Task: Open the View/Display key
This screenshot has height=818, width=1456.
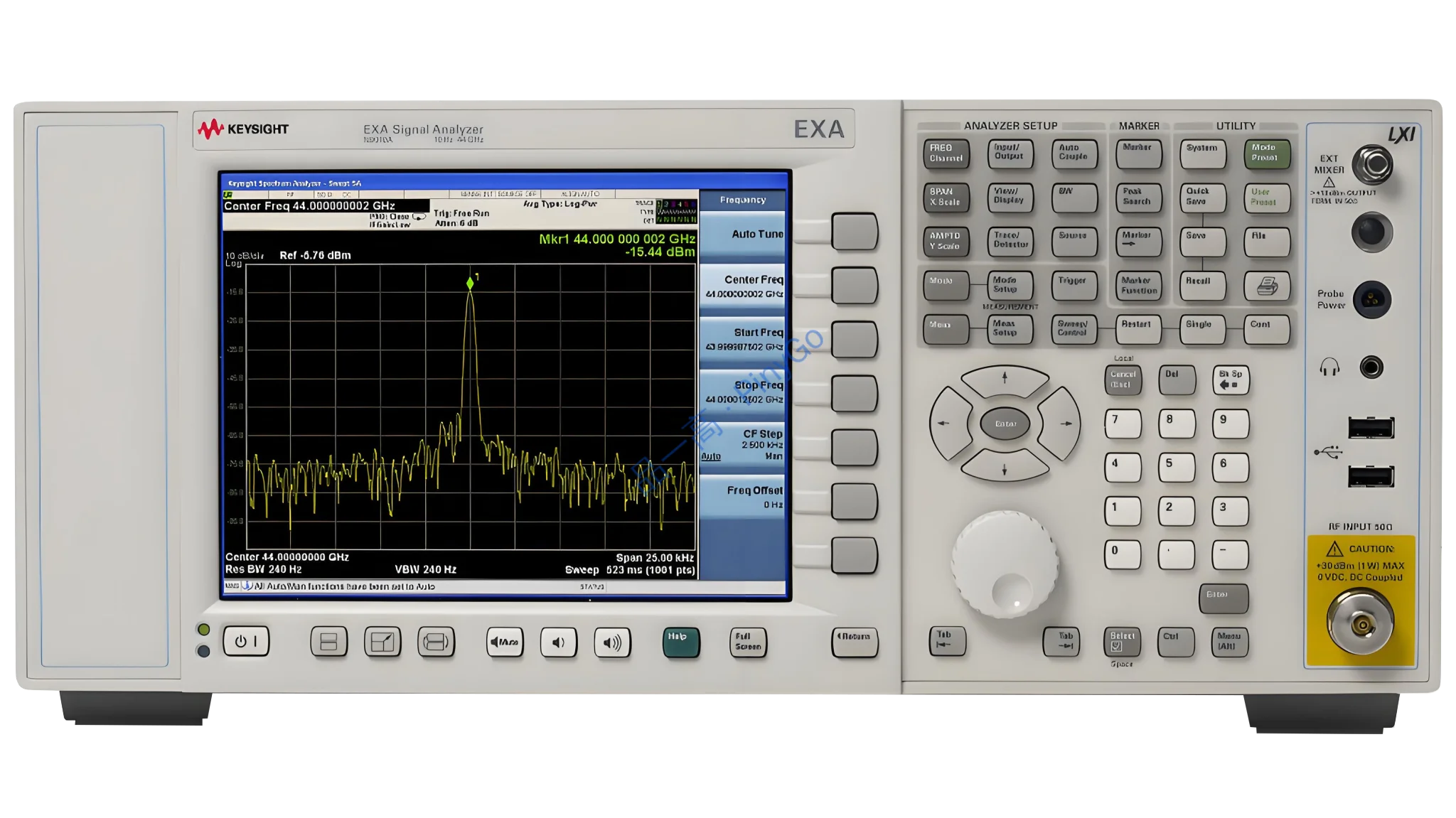Action: (x=1010, y=198)
